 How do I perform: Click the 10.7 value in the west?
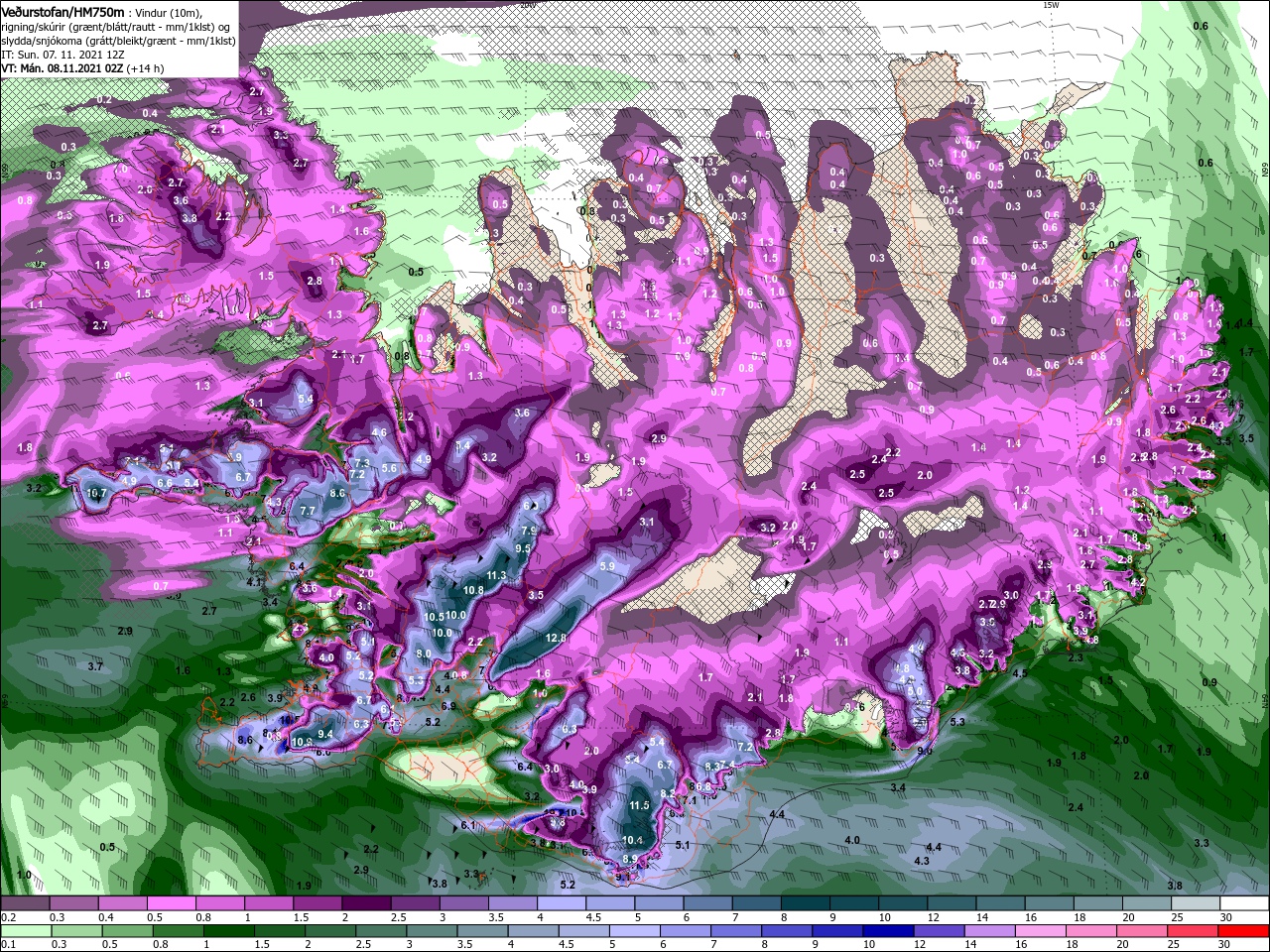(x=96, y=493)
